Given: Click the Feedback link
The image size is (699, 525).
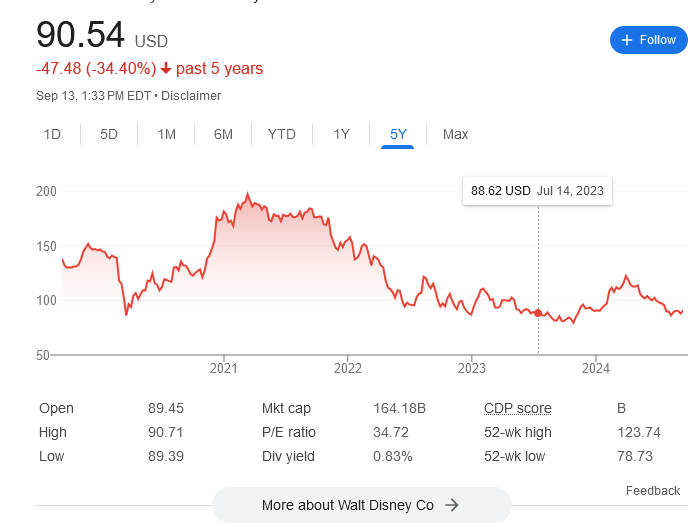Looking at the screenshot, I should click(x=652, y=491).
